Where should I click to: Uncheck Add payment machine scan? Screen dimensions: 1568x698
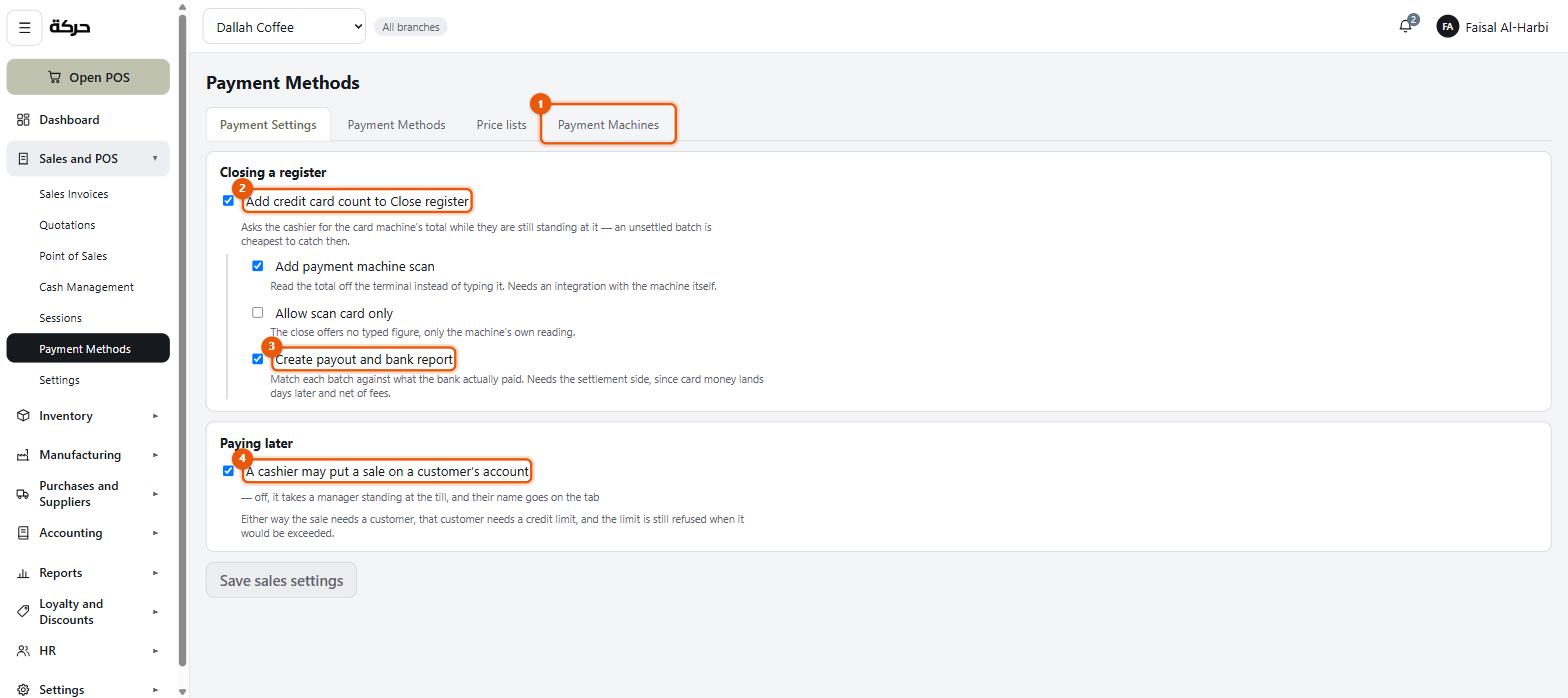(x=257, y=266)
